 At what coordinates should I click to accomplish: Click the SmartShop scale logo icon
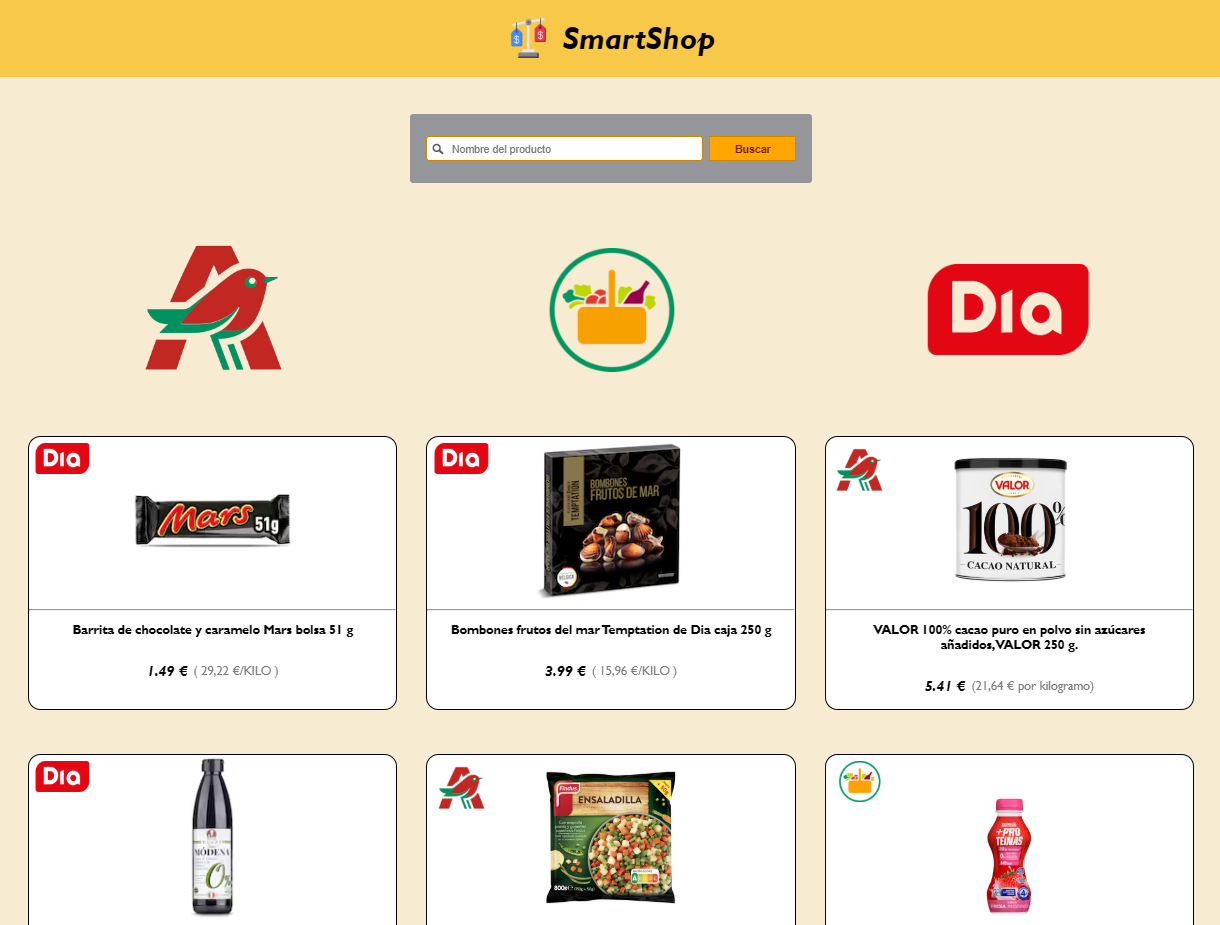pos(528,38)
